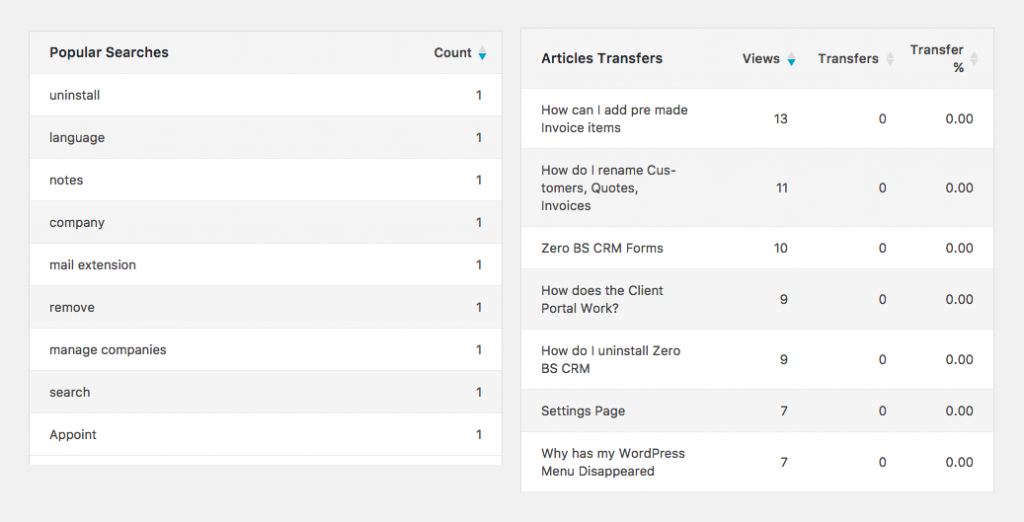Select the 'uninstall' search term row

[x=75, y=96]
